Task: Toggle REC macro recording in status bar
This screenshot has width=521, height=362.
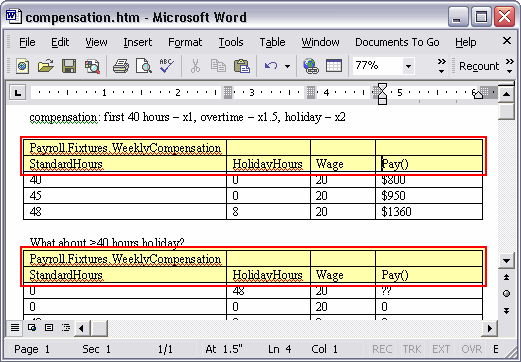Action: tap(382, 349)
